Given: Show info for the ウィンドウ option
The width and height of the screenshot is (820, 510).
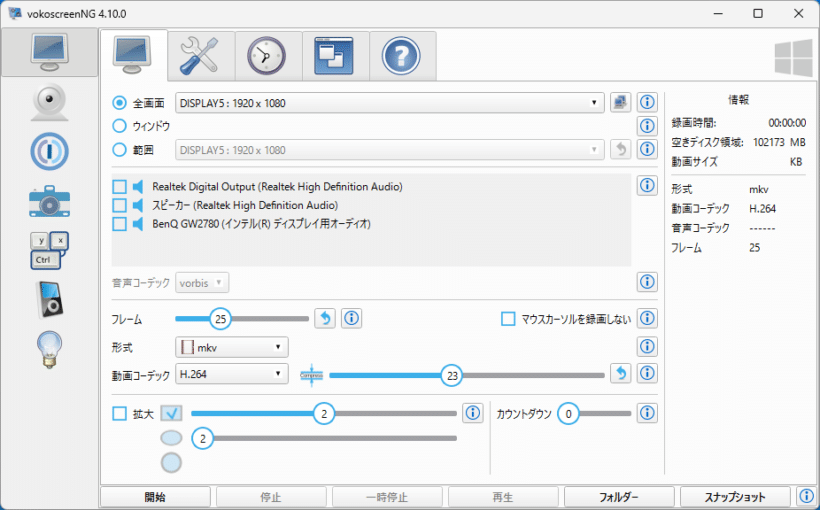Looking at the screenshot, I should pyautogui.click(x=647, y=126).
